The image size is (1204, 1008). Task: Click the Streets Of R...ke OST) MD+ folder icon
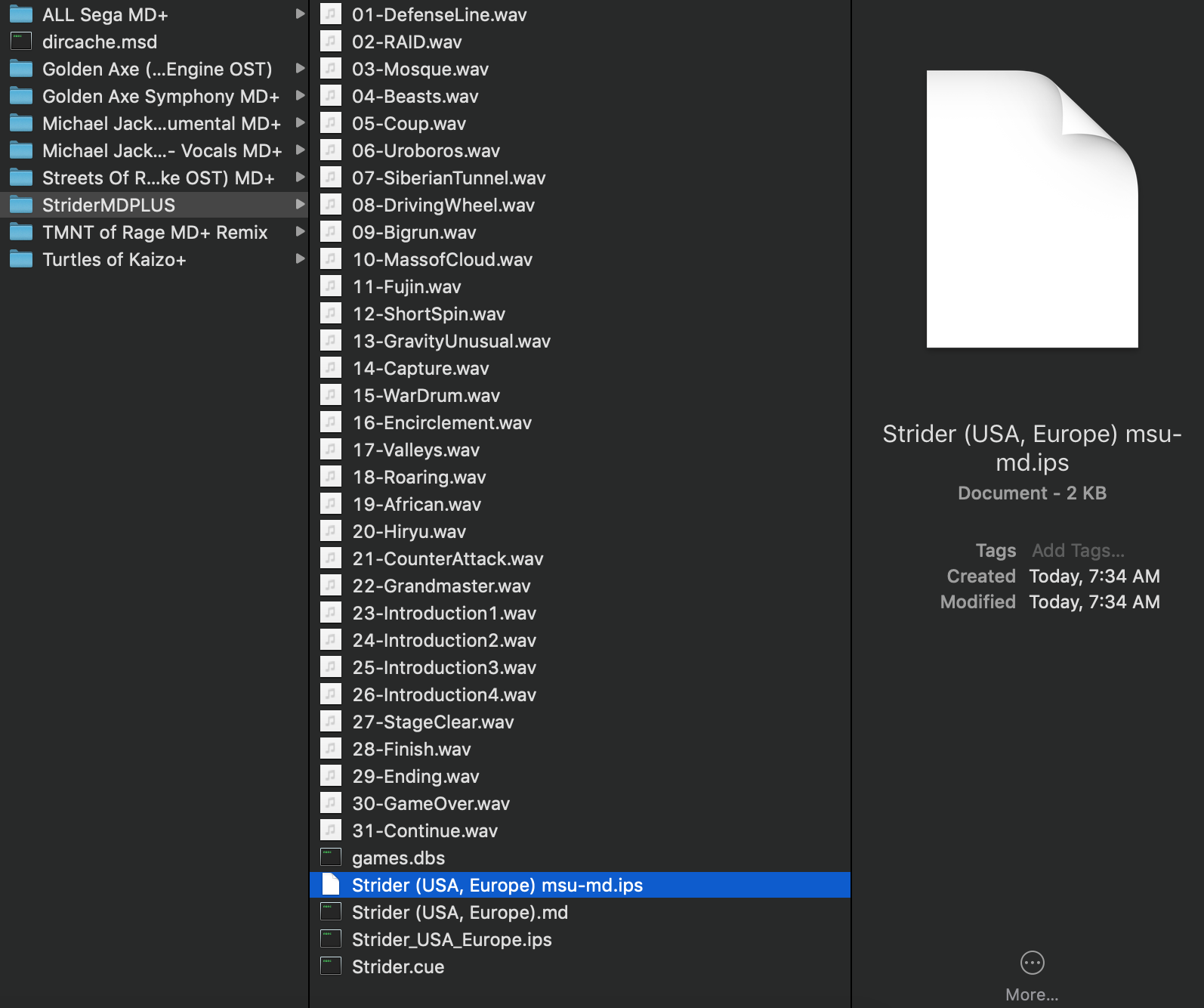tap(20, 178)
